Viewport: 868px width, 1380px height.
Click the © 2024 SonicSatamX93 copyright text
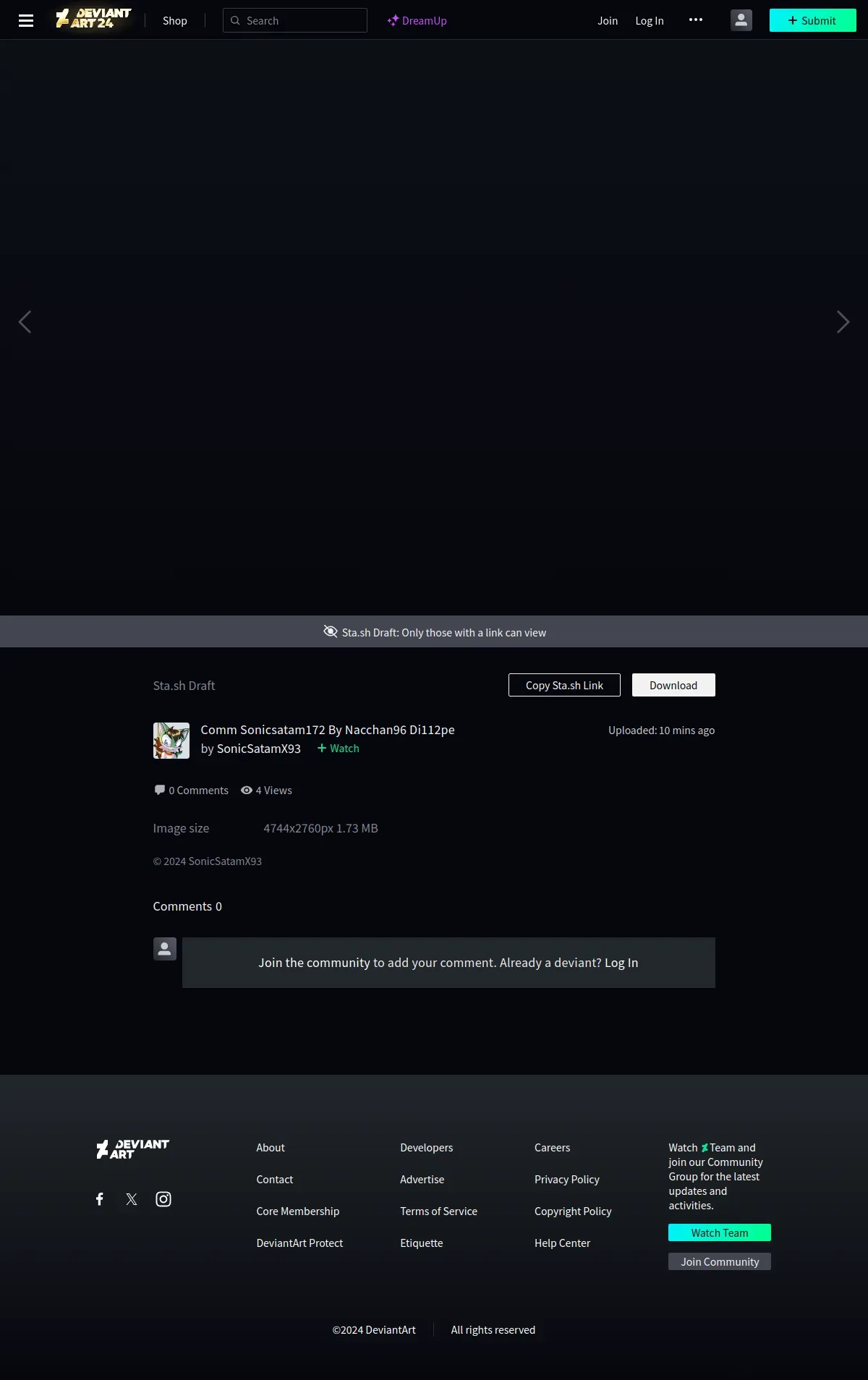(208, 861)
